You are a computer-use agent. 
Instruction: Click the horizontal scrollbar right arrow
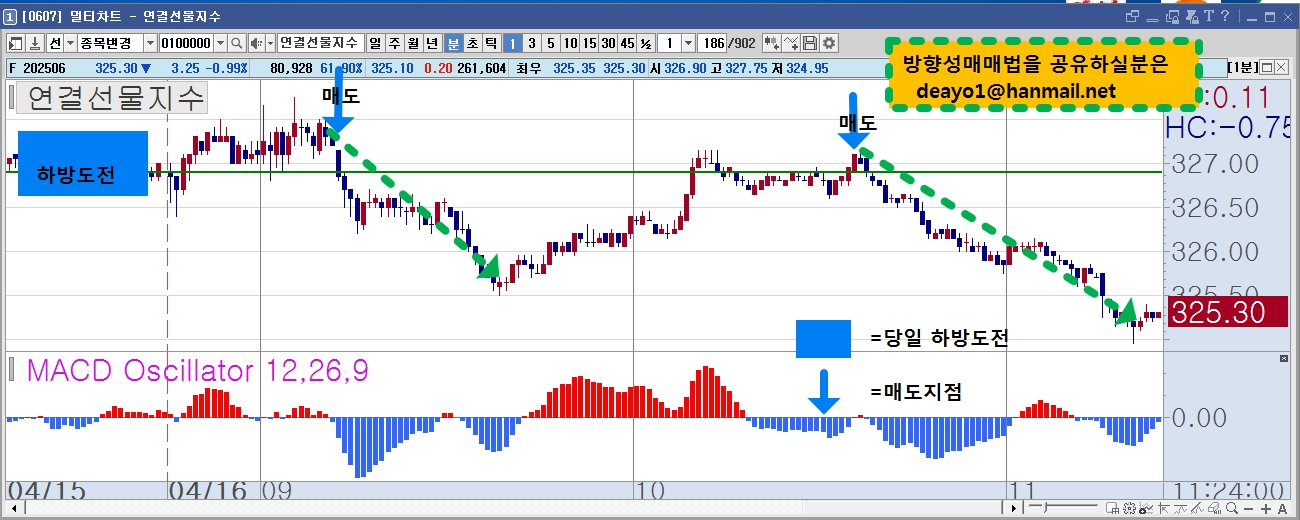1014,509
